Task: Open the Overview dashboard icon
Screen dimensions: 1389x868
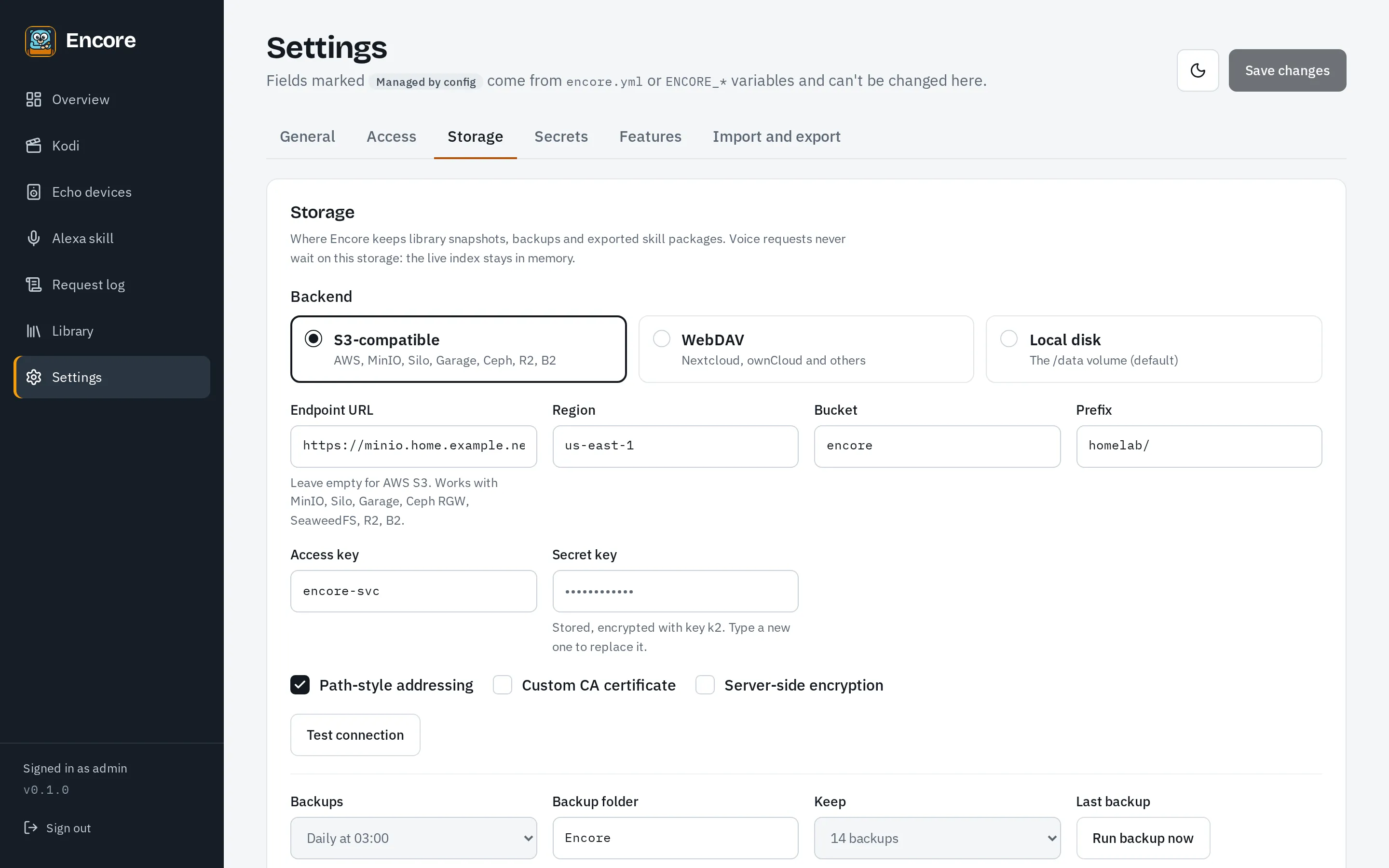Action: tap(34, 99)
